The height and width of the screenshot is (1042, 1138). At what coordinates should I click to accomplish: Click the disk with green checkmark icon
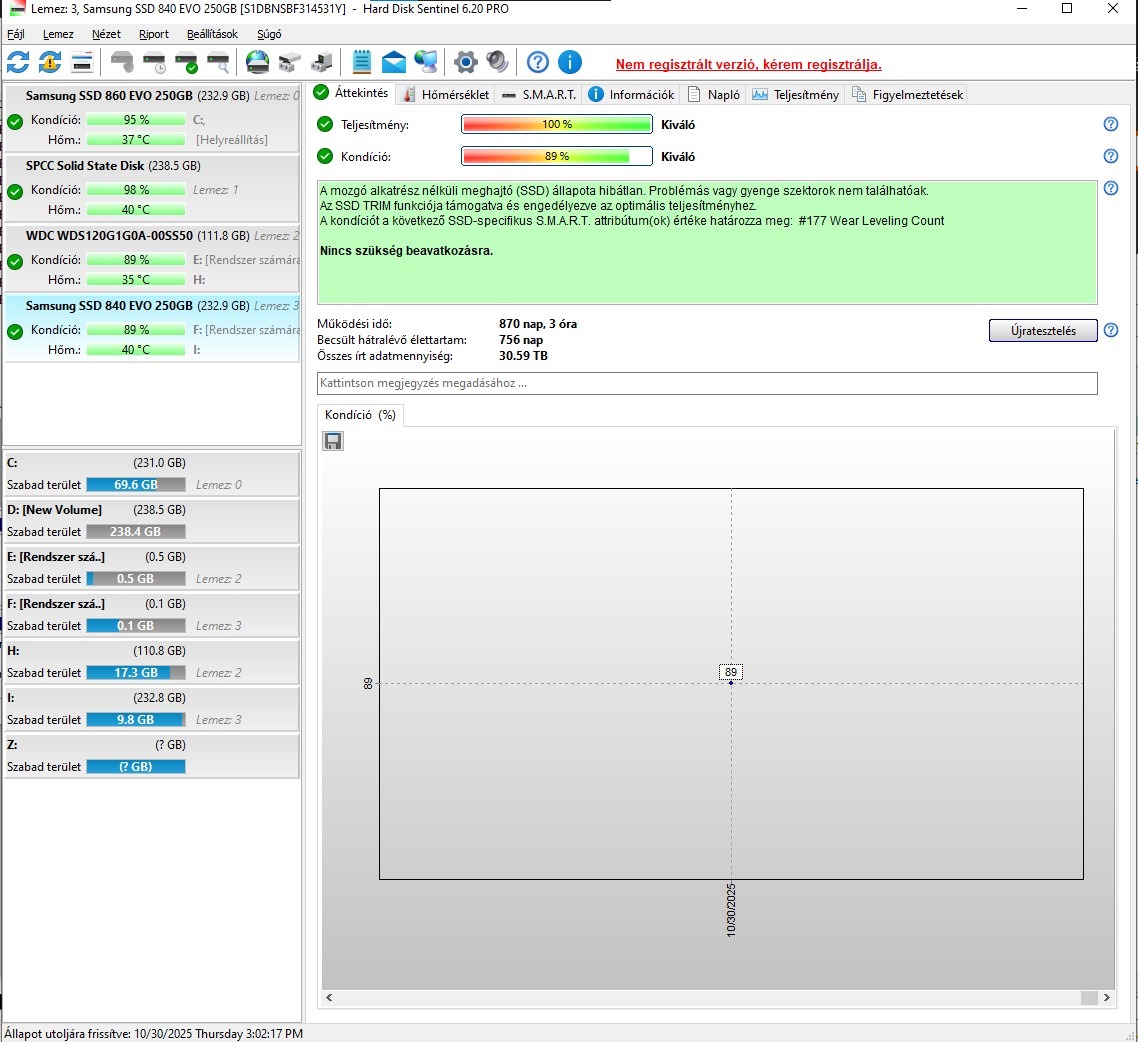tap(187, 62)
